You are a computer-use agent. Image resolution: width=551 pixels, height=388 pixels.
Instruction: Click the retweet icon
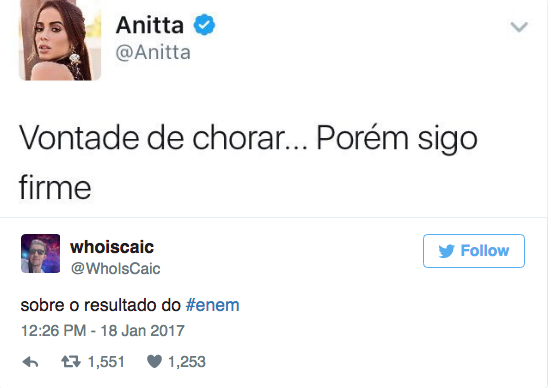click(x=71, y=361)
